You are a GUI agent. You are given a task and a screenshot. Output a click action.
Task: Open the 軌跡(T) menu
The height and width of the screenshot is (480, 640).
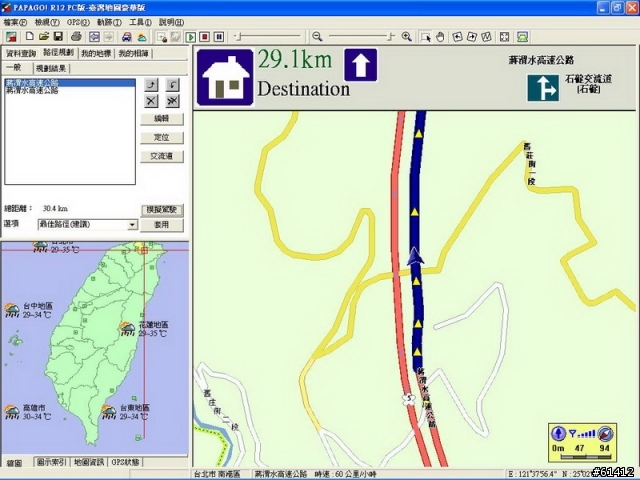(x=109, y=22)
